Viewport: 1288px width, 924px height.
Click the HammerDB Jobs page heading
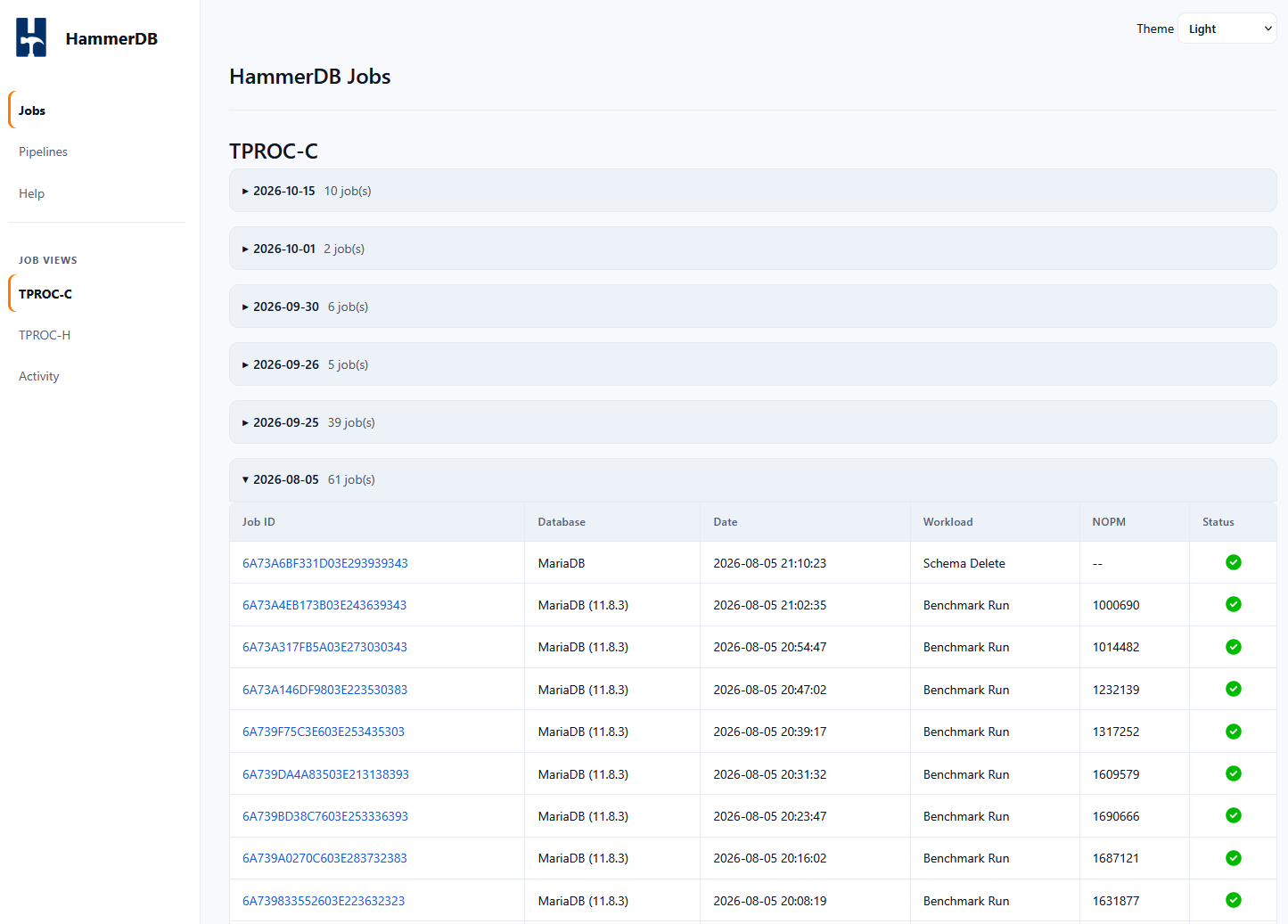tap(310, 77)
